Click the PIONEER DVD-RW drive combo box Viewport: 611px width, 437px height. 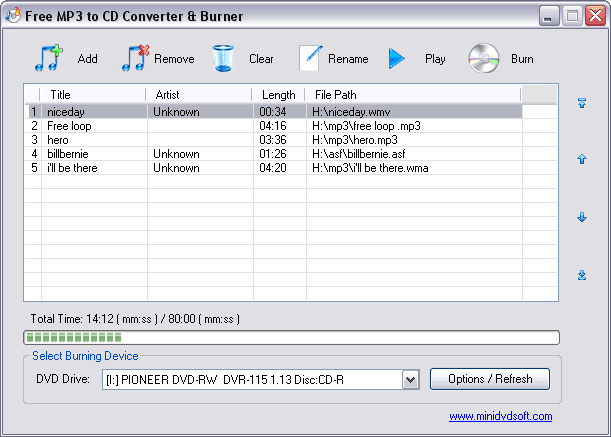[260, 380]
